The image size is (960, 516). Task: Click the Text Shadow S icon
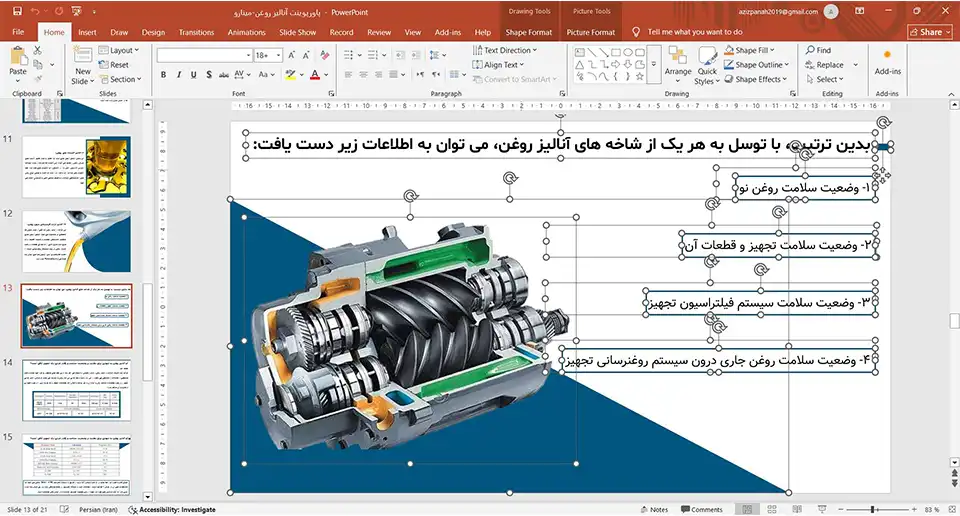[x=209, y=75]
